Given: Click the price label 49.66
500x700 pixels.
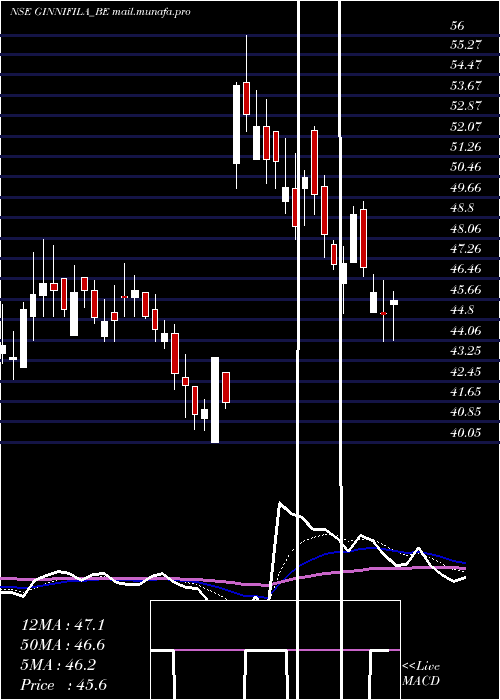Looking at the screenshot, I should pyautogui.click(x=466, y=188).
